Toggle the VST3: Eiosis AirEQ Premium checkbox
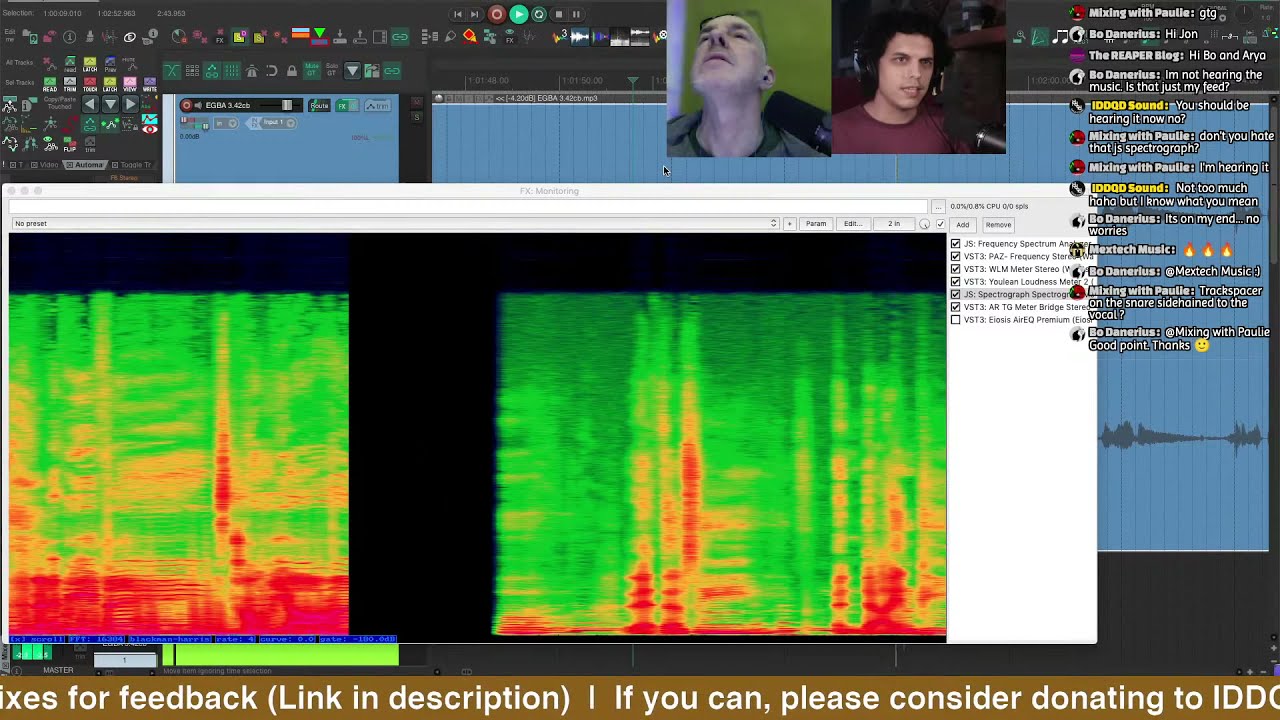This screenshot has width=1280, height=720. [956, 320]
